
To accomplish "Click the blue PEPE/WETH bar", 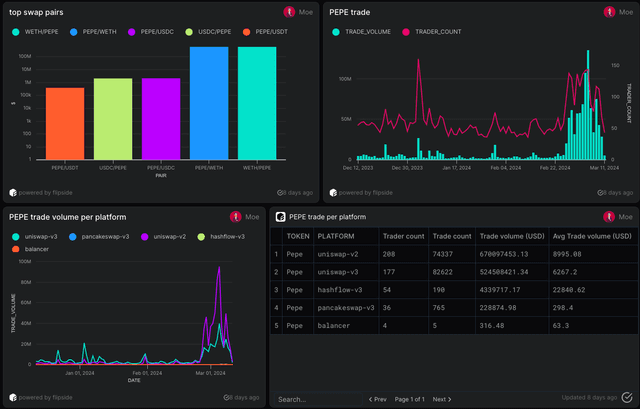I will [x=209, y=103].
